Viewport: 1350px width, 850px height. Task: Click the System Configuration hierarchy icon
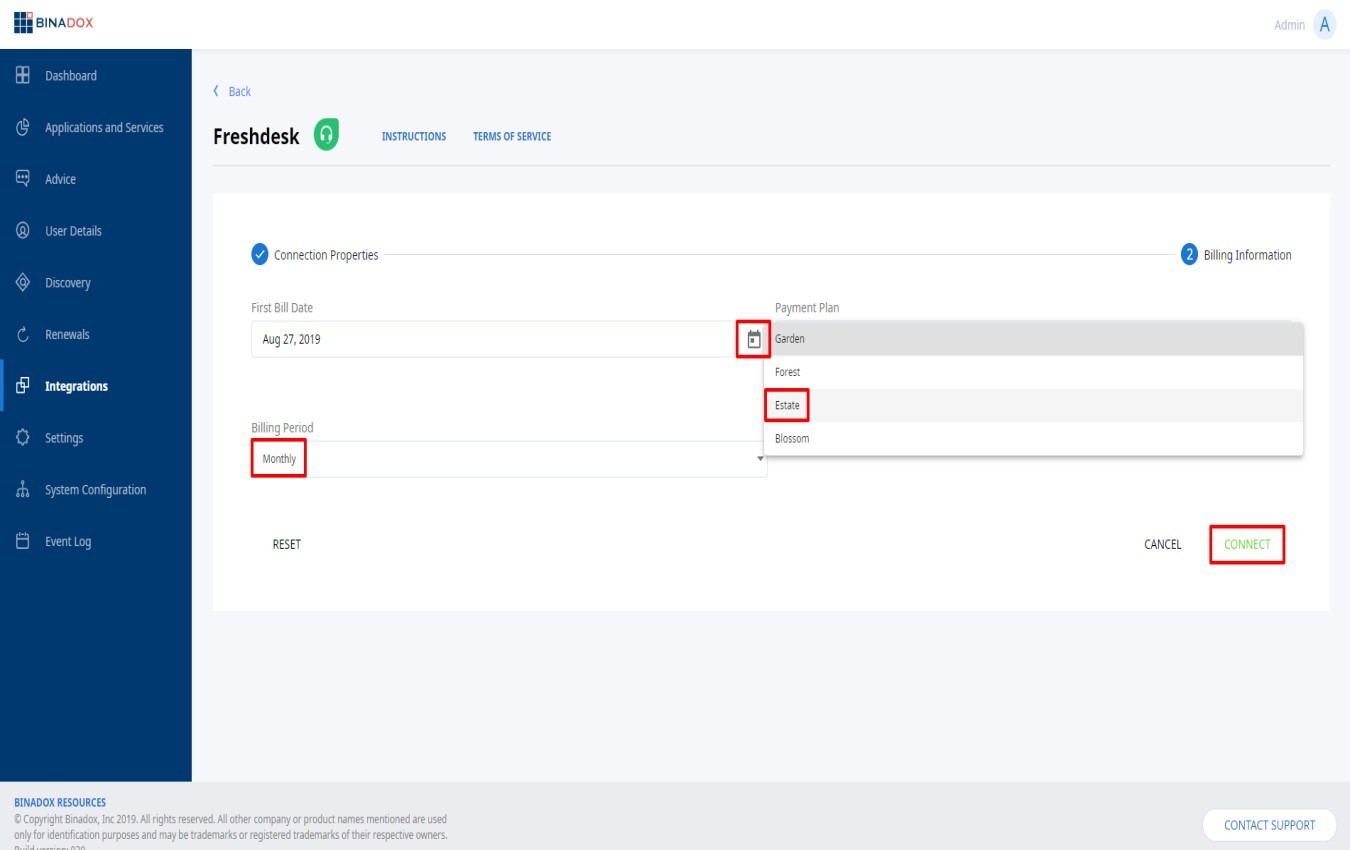click(x=22, y=490)
